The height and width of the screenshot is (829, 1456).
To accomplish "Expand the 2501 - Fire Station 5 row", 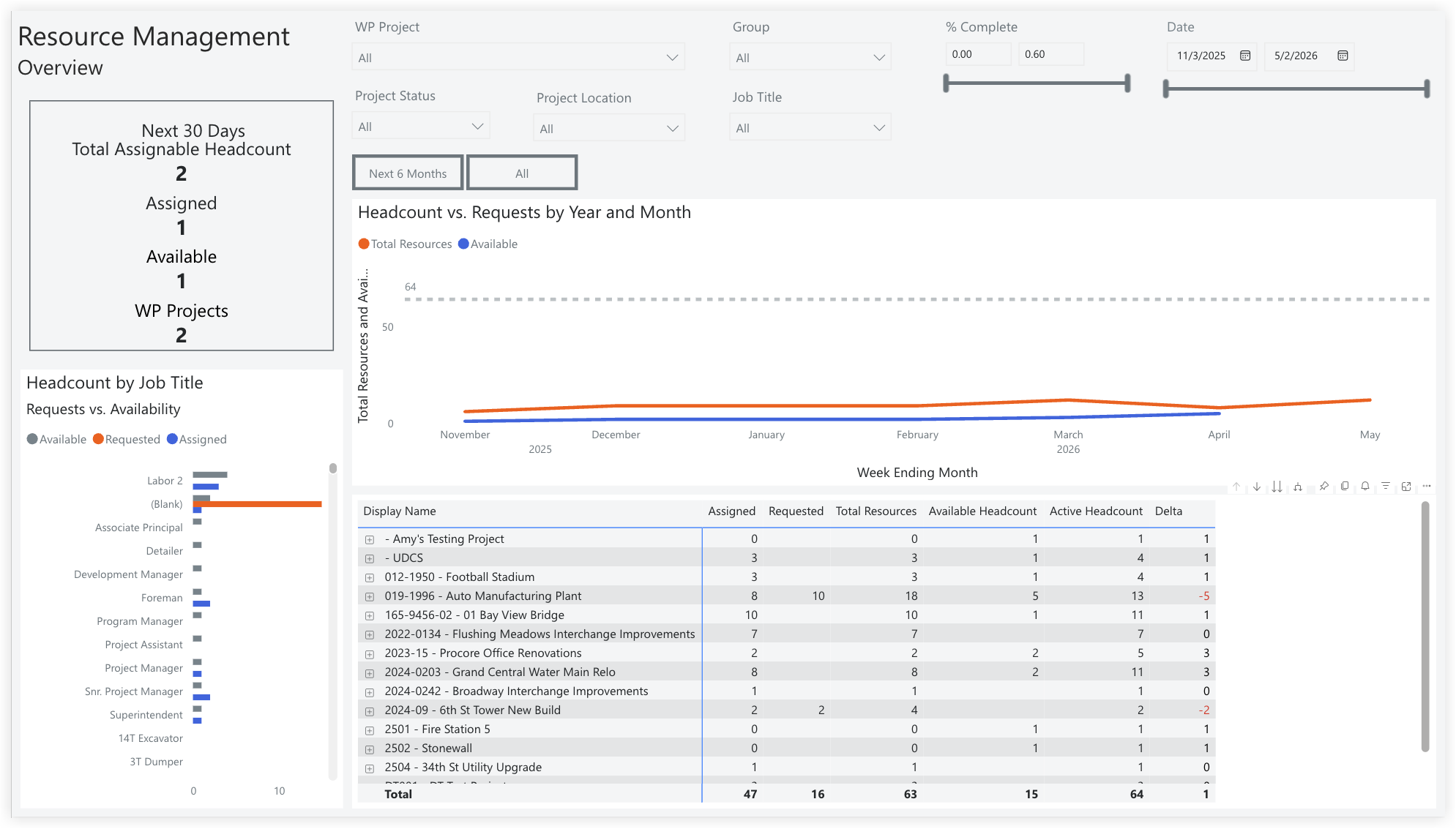I will 370,729.
